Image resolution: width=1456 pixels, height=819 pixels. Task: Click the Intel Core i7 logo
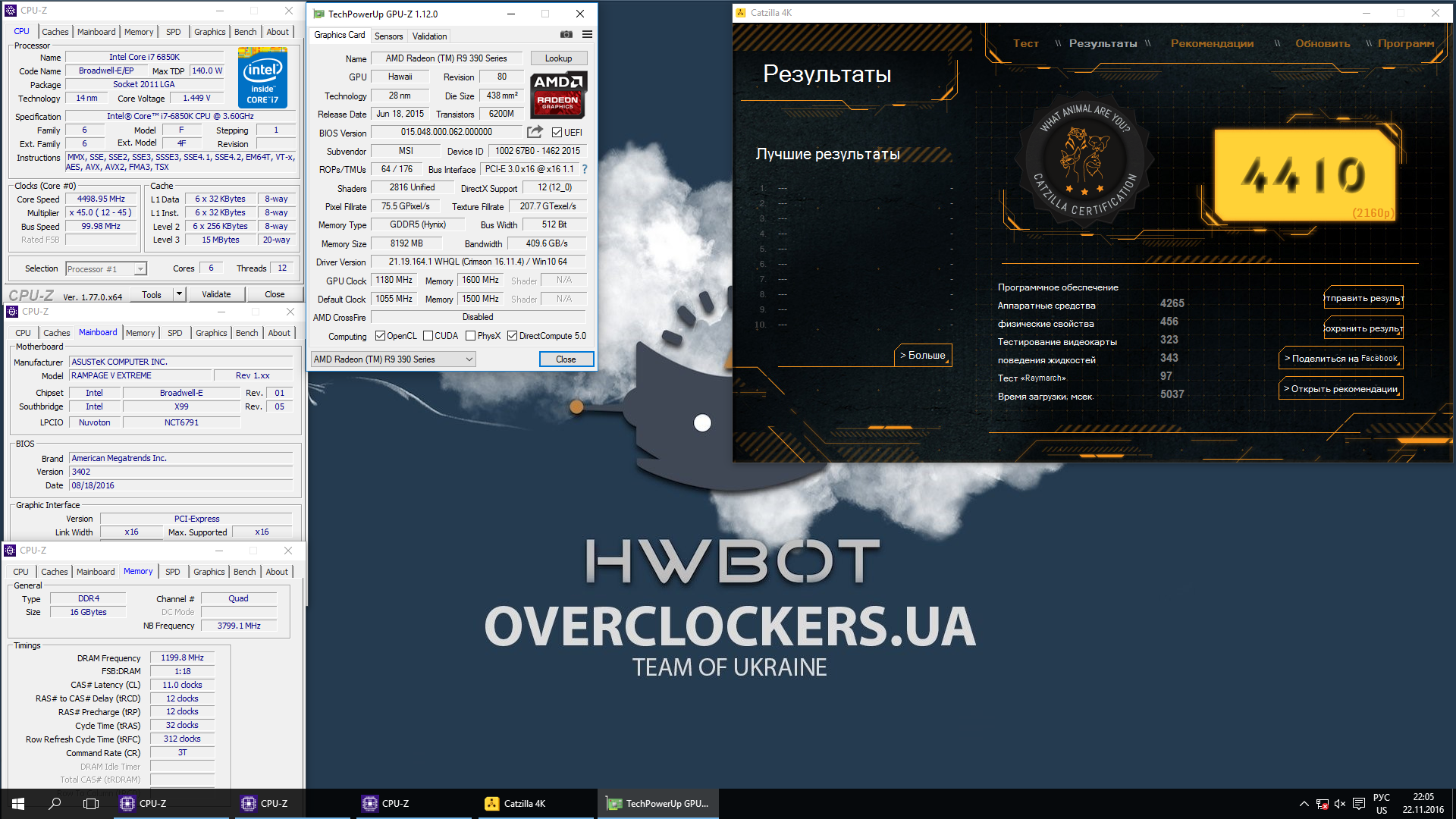click(x=262, y=77)
